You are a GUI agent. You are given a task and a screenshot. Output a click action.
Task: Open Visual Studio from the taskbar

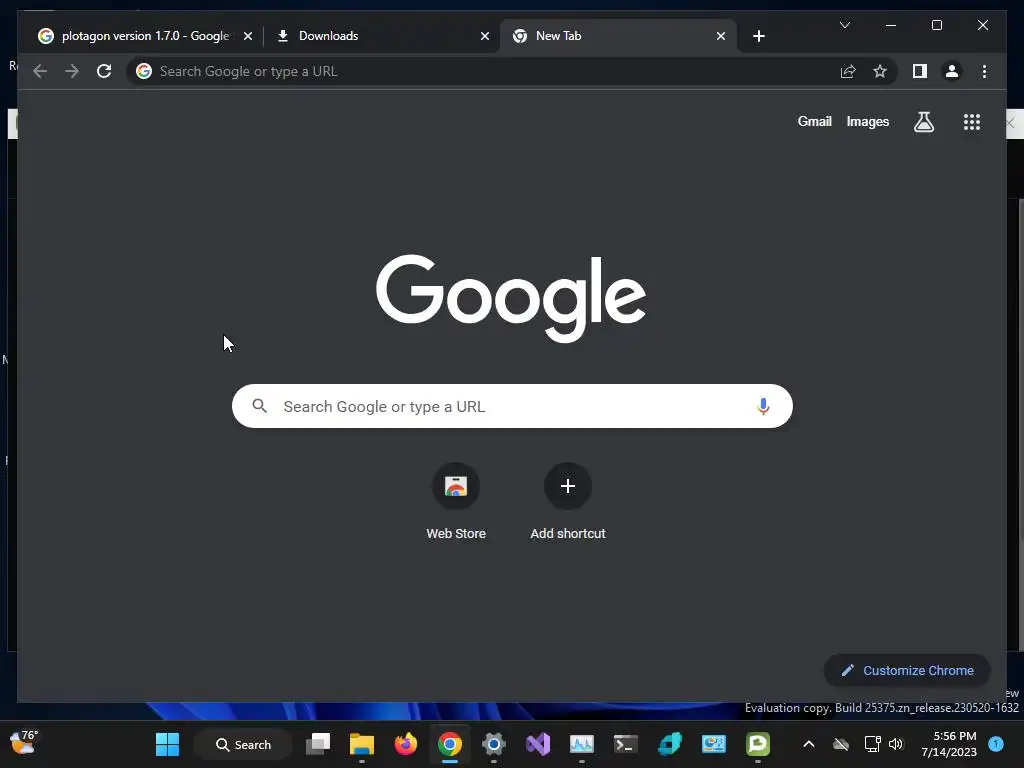[x=538, y=744]
